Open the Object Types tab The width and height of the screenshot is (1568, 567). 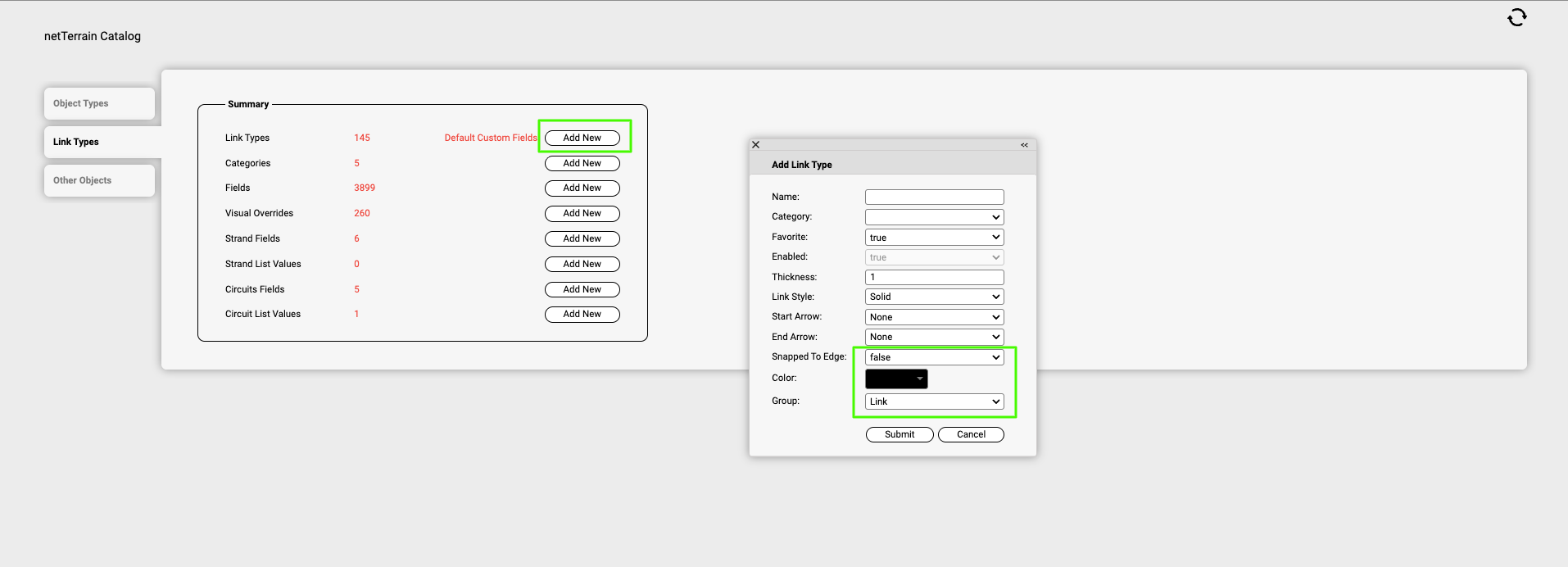[x=99, y=103]
